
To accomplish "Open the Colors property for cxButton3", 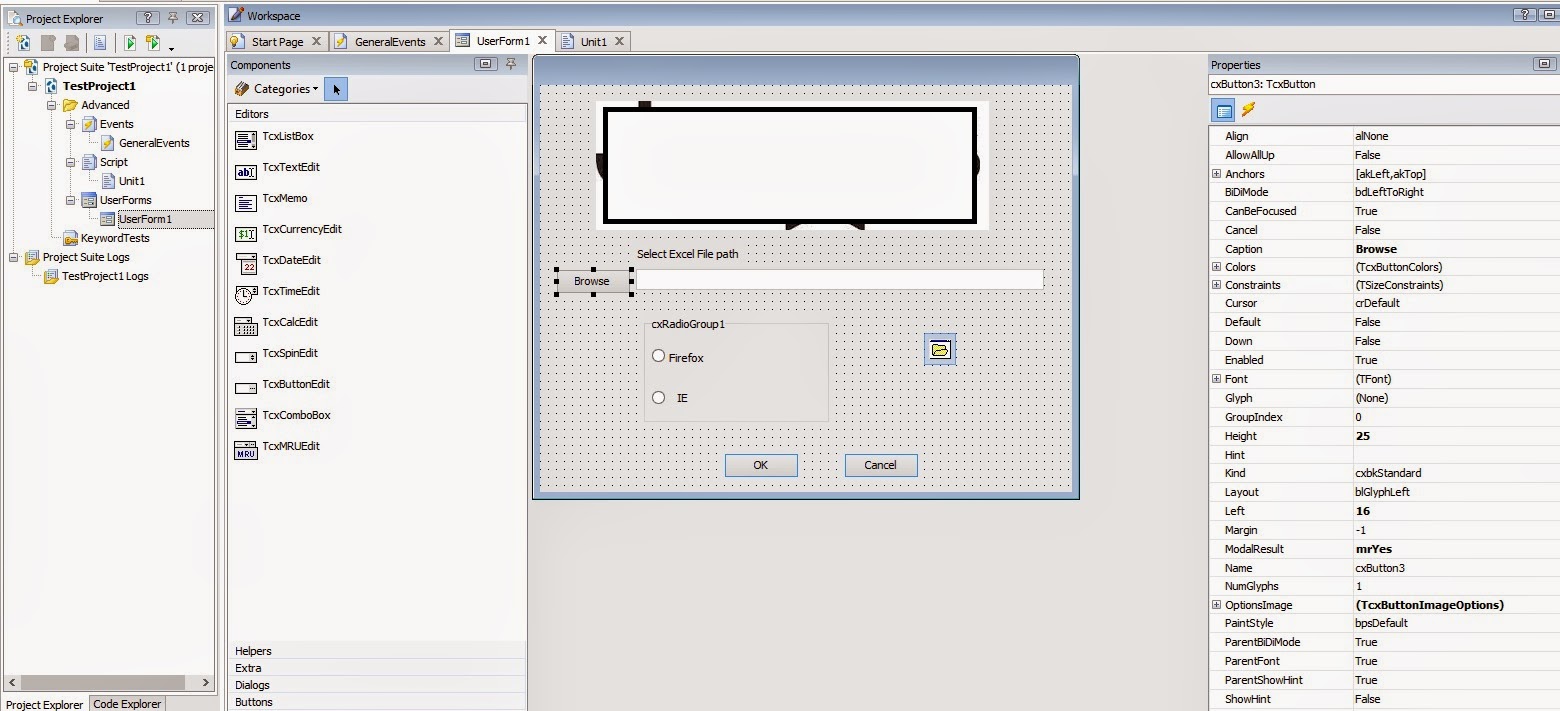I will point(1215,267).
